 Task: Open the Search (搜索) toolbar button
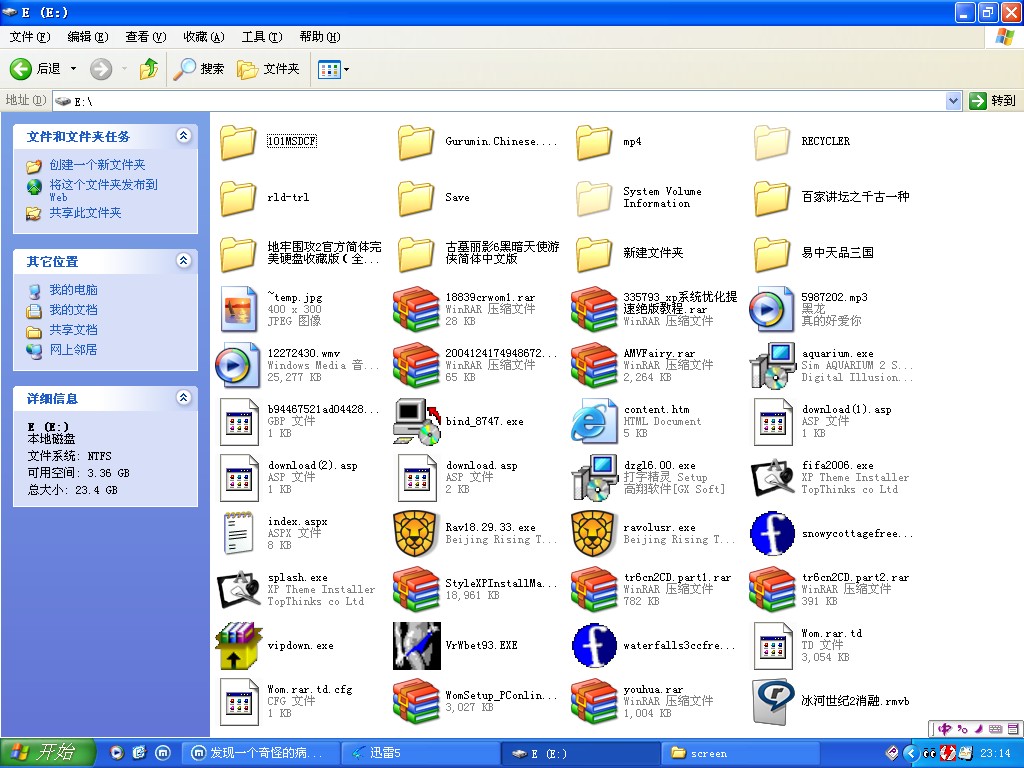point(199,69)
